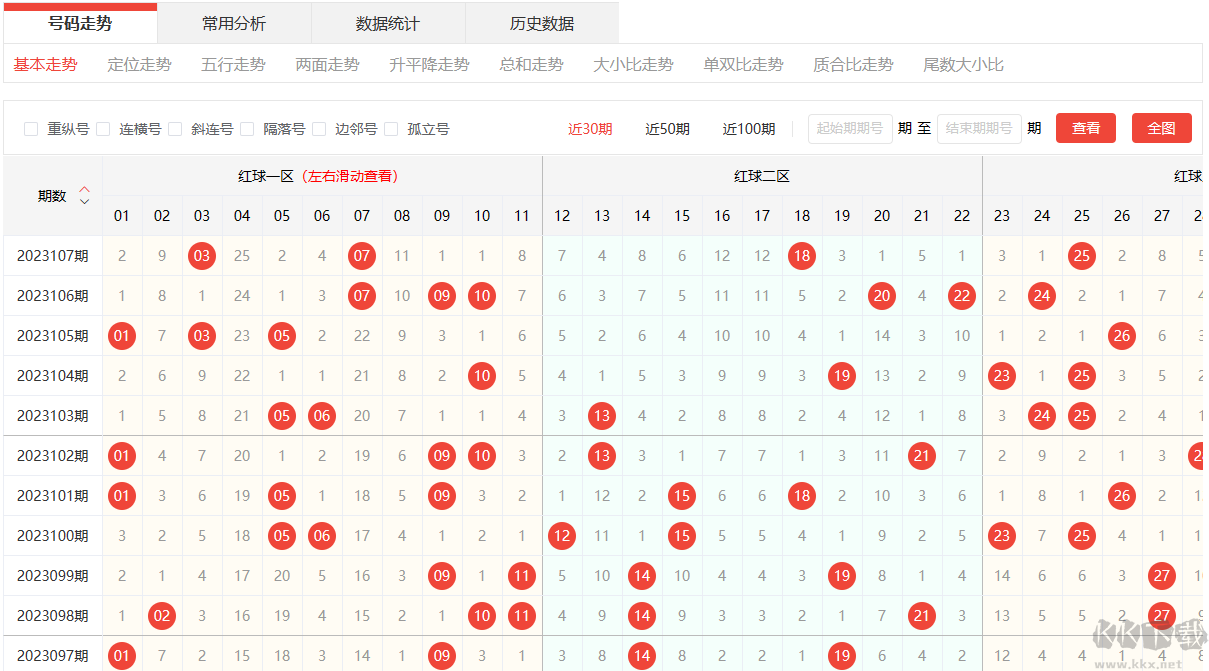This screenshot has height=671, width=1209.
Task: Click the 2023105期 row label
Action: coord(53,336)
